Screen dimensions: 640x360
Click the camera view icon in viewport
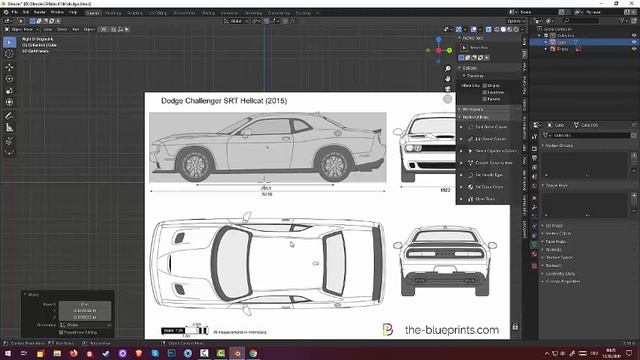tap(448, 88)
